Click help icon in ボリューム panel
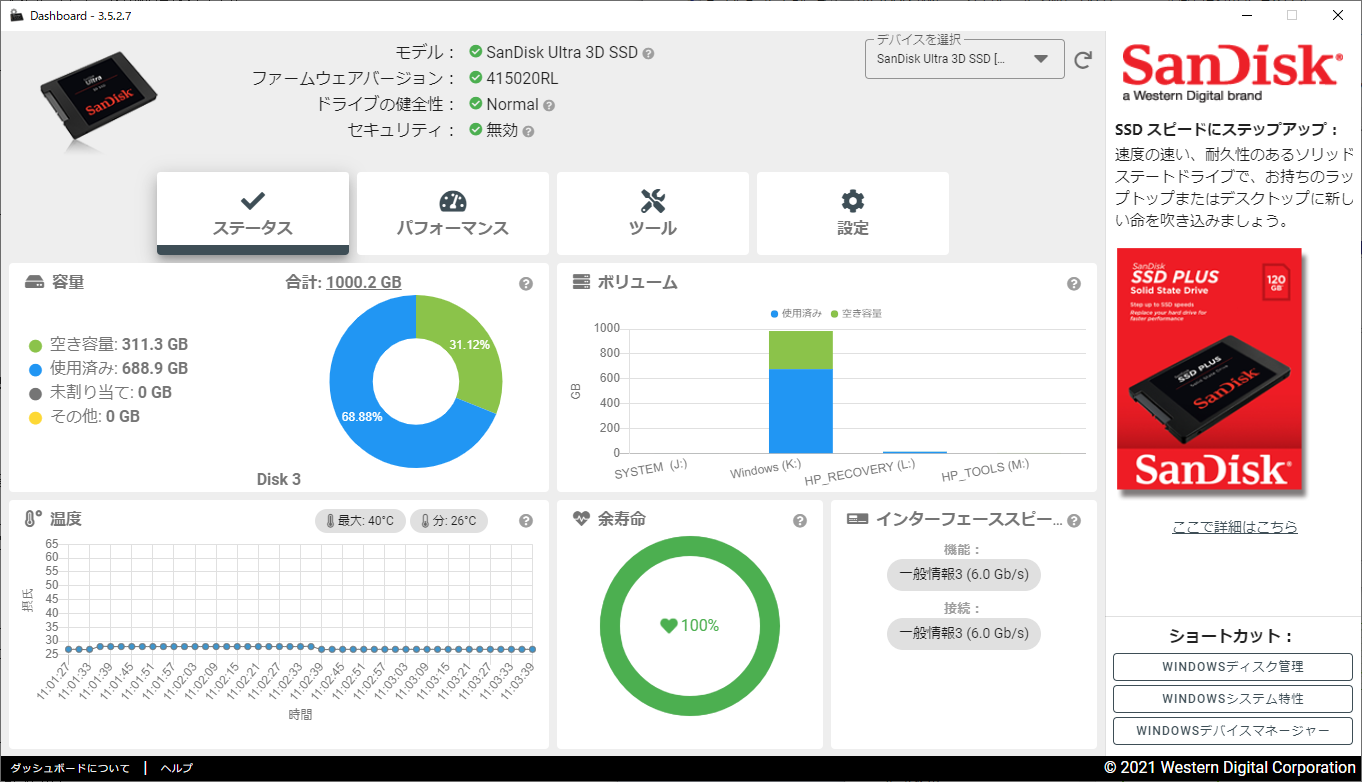The width and height of the screenshot is (1362, 782). point(1074,284)
